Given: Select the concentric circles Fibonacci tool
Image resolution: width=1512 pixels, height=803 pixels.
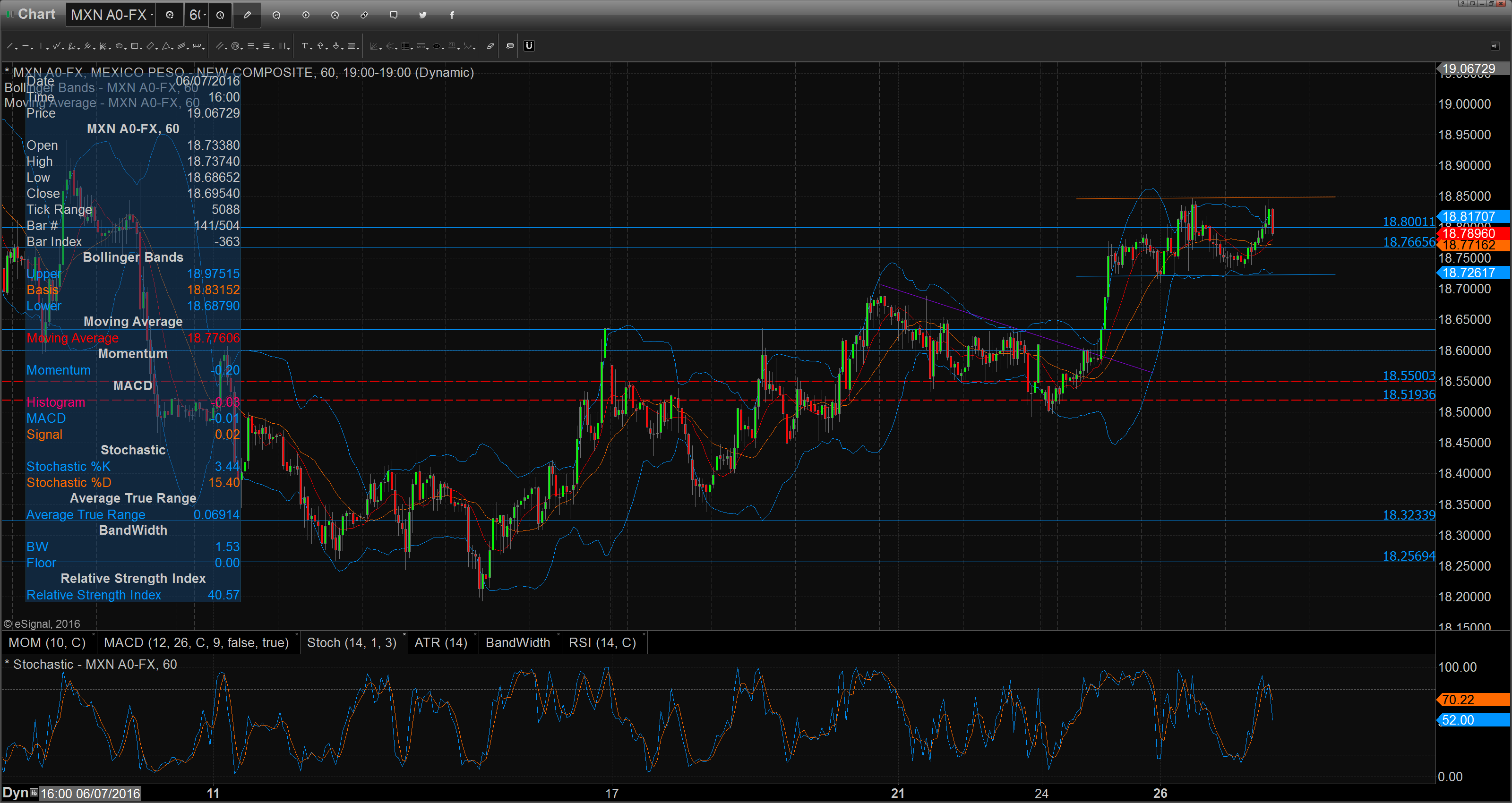Looking at the screenshot, I should click(235, 46).
